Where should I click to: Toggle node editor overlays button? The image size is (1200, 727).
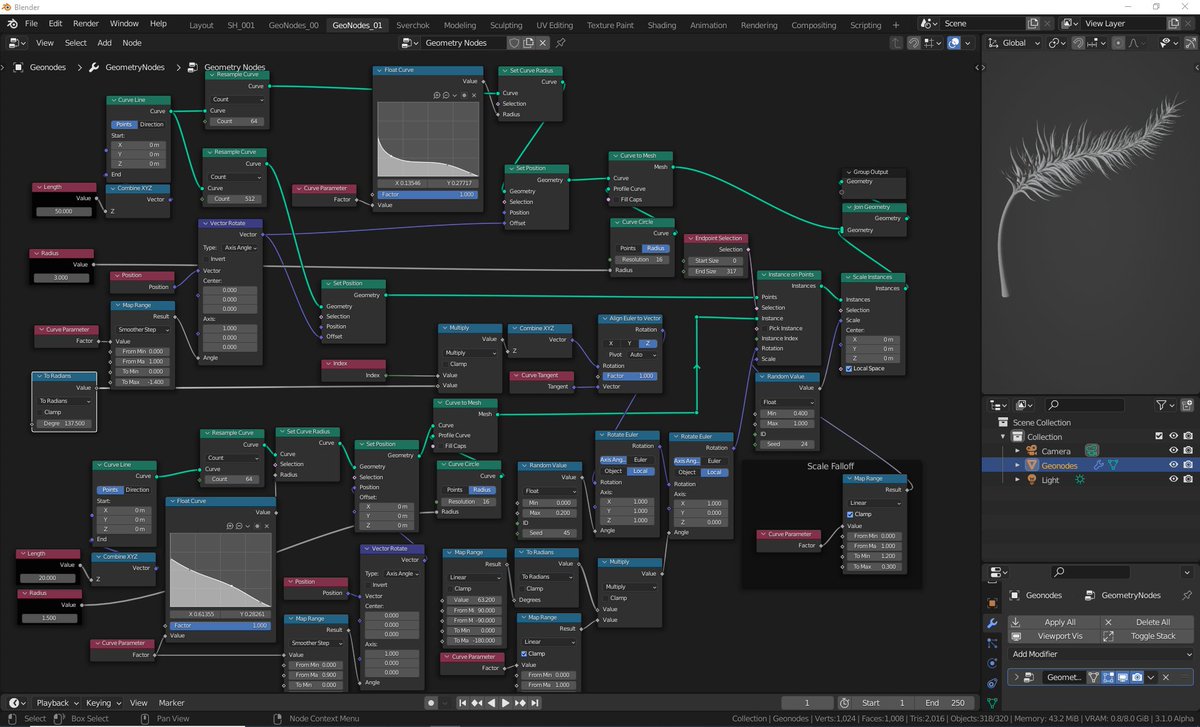pos(954,43)
